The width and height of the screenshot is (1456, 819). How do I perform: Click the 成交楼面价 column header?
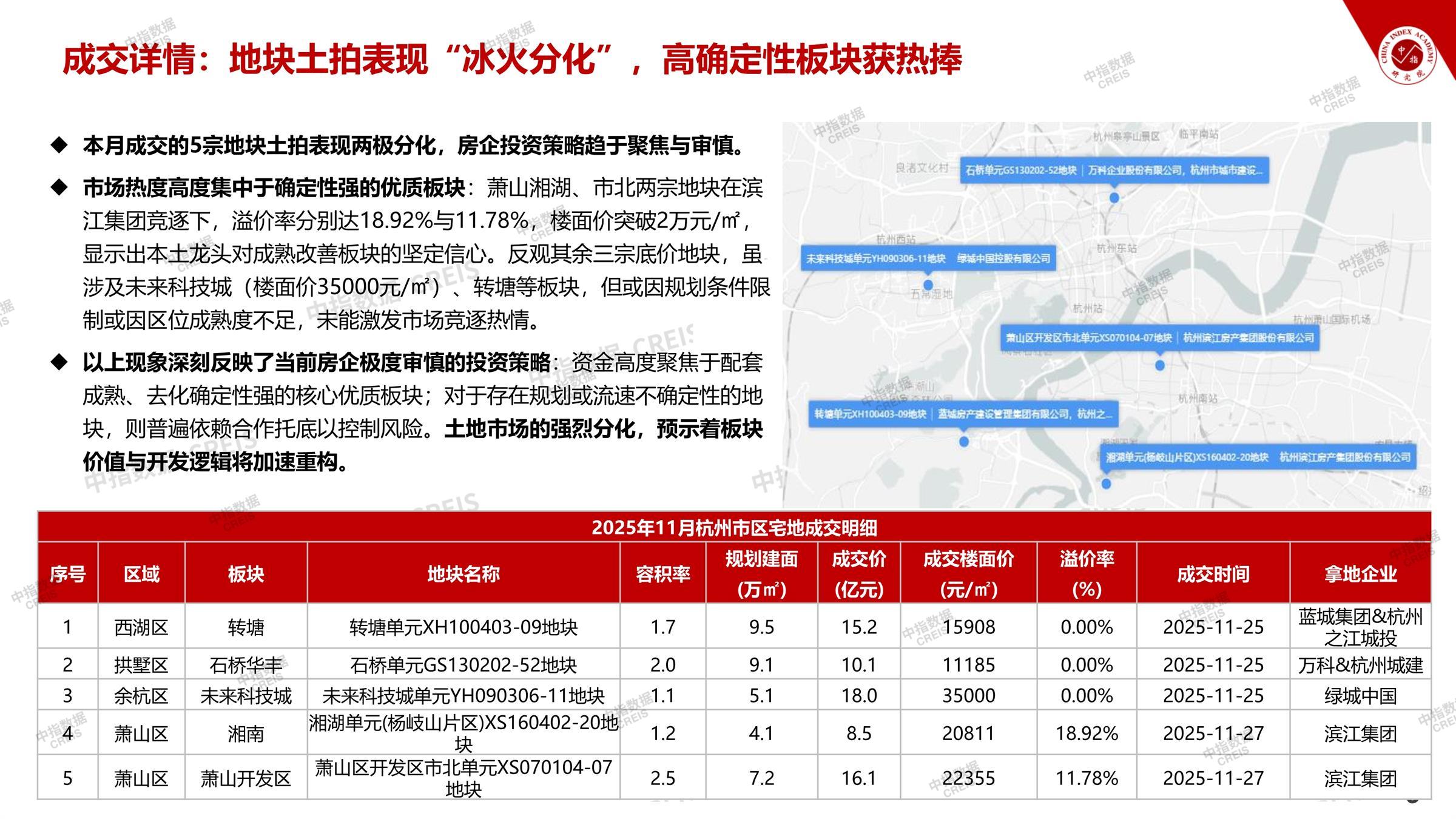click(x=968, y=573)
